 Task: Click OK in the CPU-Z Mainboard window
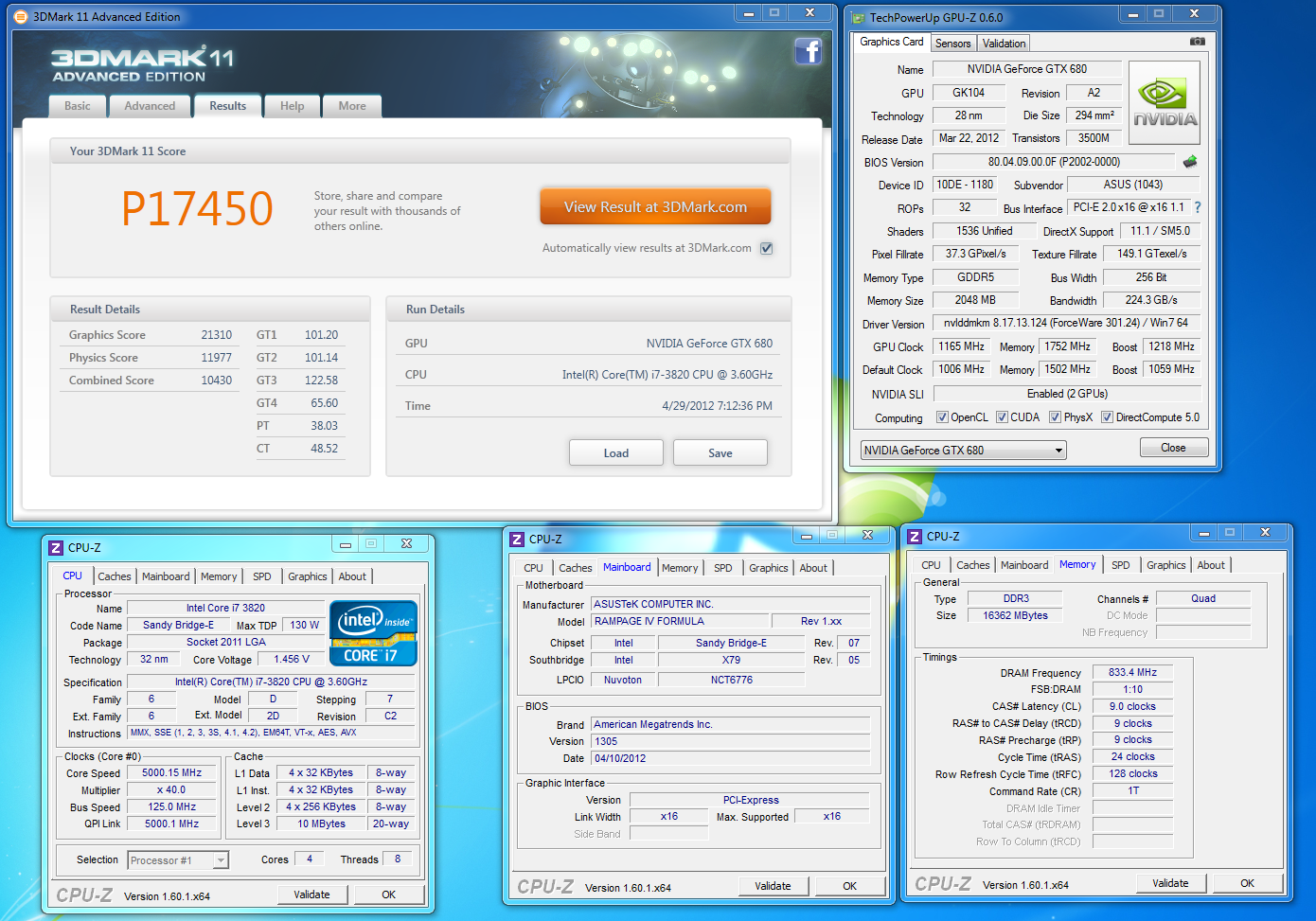click(x=850, y=886)
